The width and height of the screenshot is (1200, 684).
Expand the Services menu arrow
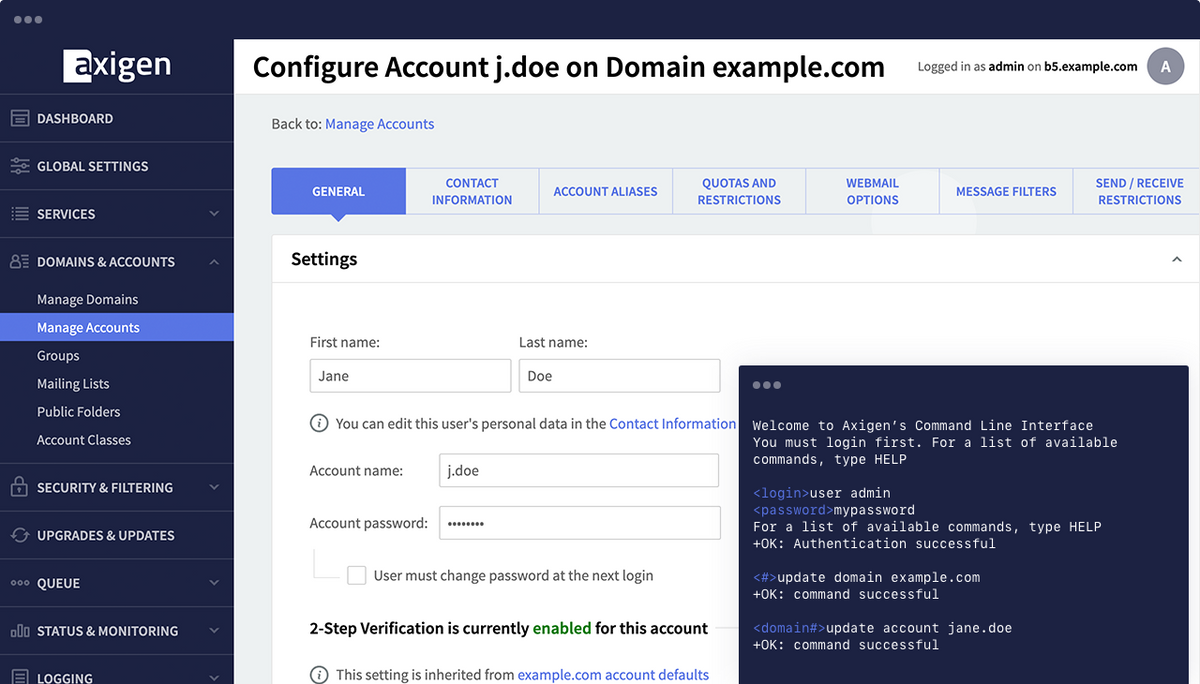tap(214, 214)
